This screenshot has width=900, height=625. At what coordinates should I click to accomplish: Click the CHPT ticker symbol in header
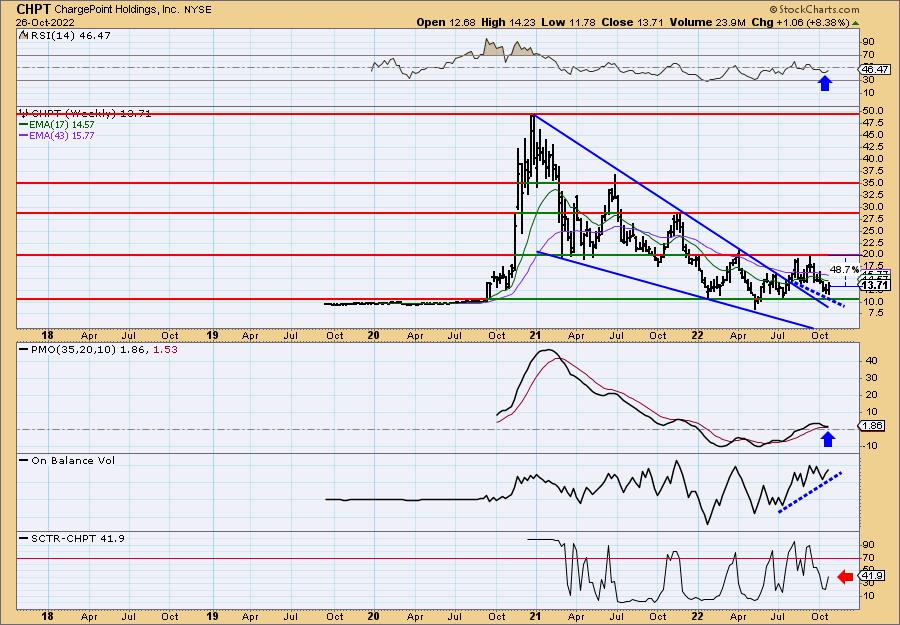pyautogui.click(x=33, y=9)
